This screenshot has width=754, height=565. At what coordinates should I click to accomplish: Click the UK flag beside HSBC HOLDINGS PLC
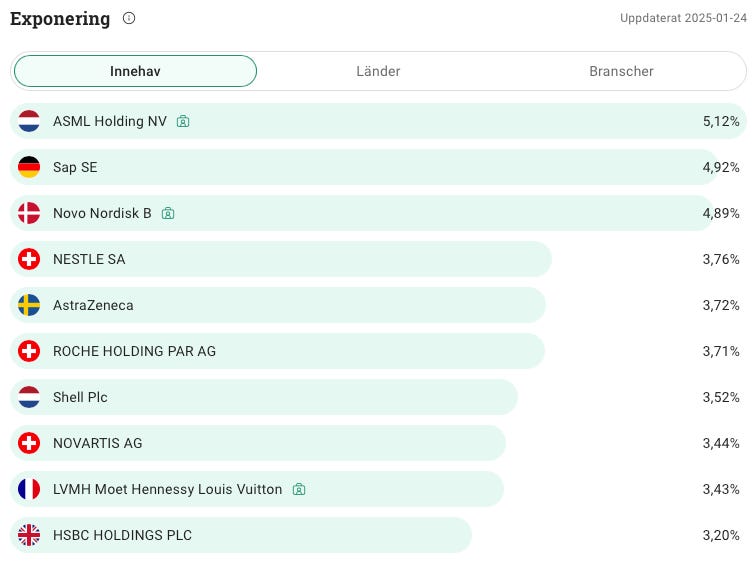pos(29,535)
